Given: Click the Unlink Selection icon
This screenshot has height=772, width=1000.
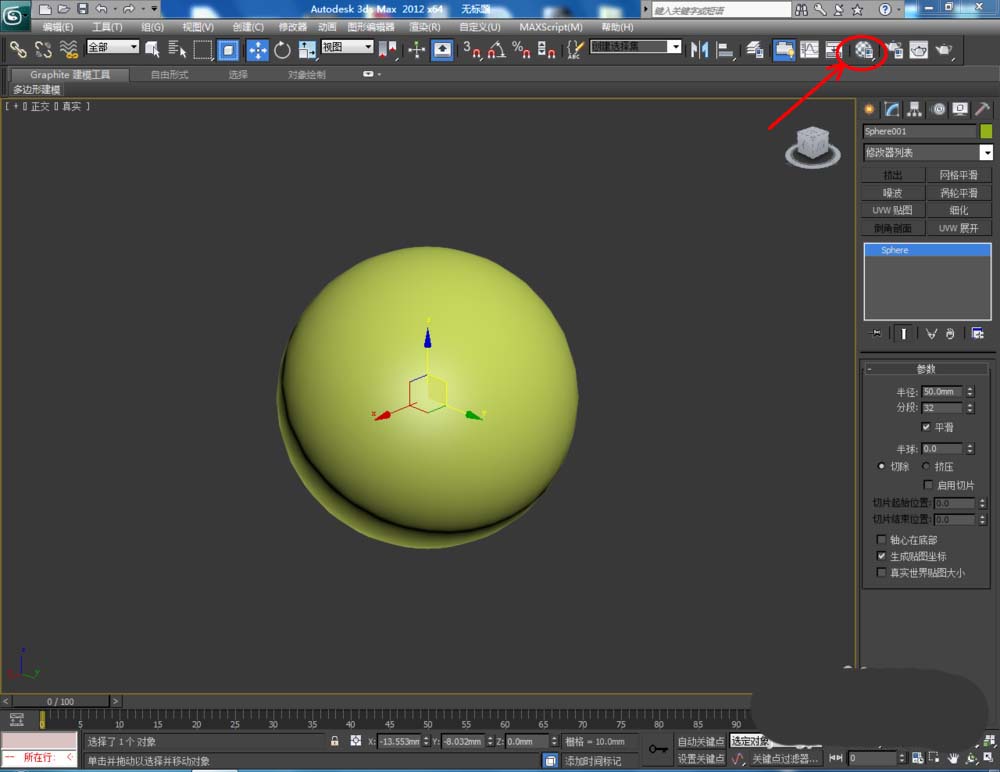Looking at the screenshot, I should 43,49.
